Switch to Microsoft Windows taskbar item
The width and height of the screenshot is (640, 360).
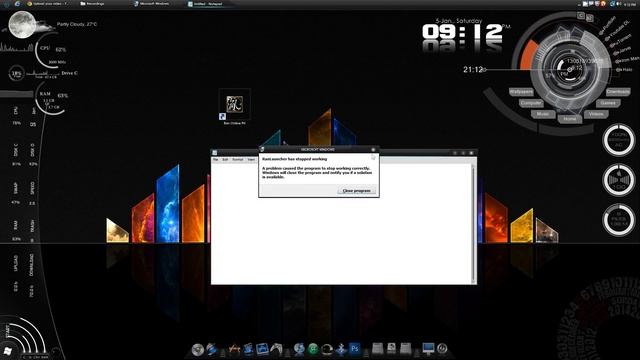click(x=151, y=4)
